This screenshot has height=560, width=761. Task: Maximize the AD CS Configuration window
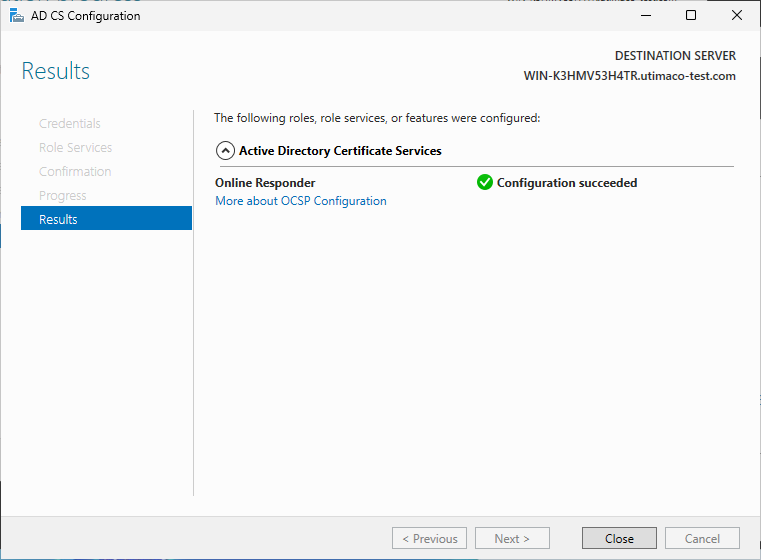[691, 16]
